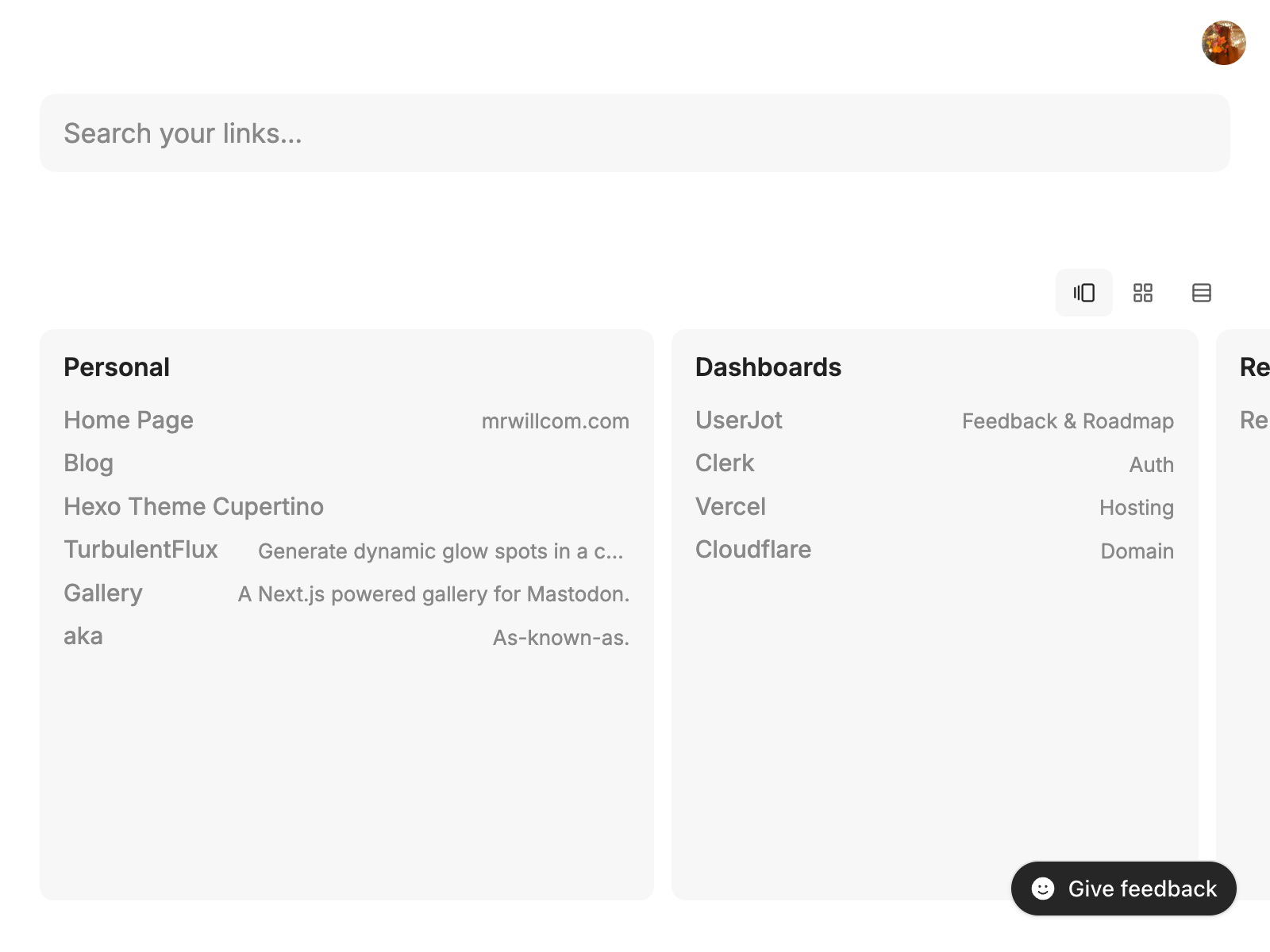The height and width of the screenshot is (952, 1270).
Task: Open the user profile avatar
Action: 1223,41
